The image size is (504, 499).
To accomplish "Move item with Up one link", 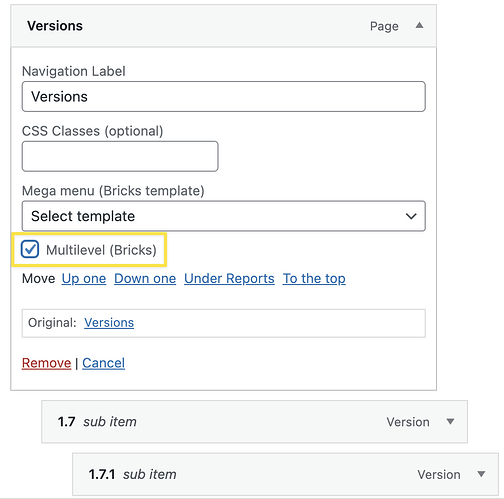I will coord(84,278).
